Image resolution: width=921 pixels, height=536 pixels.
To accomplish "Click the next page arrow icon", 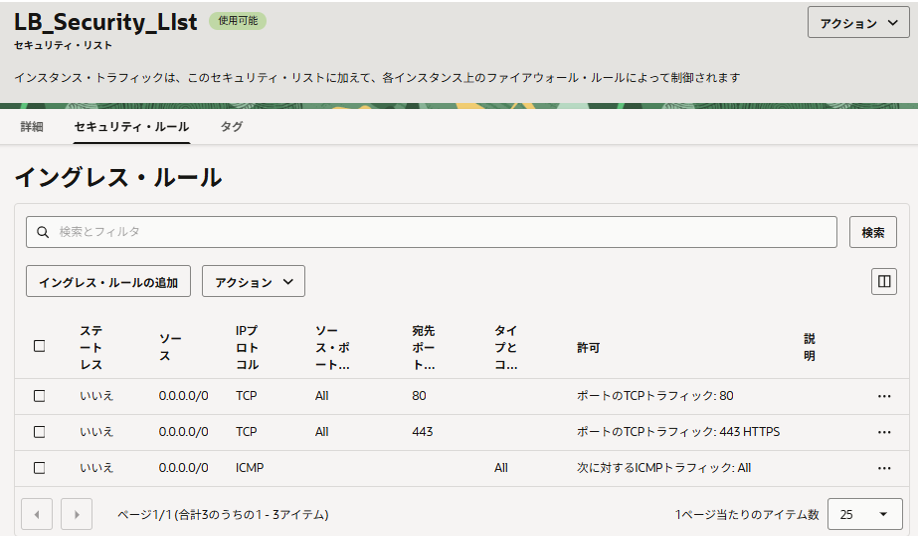I will [77, 515].
